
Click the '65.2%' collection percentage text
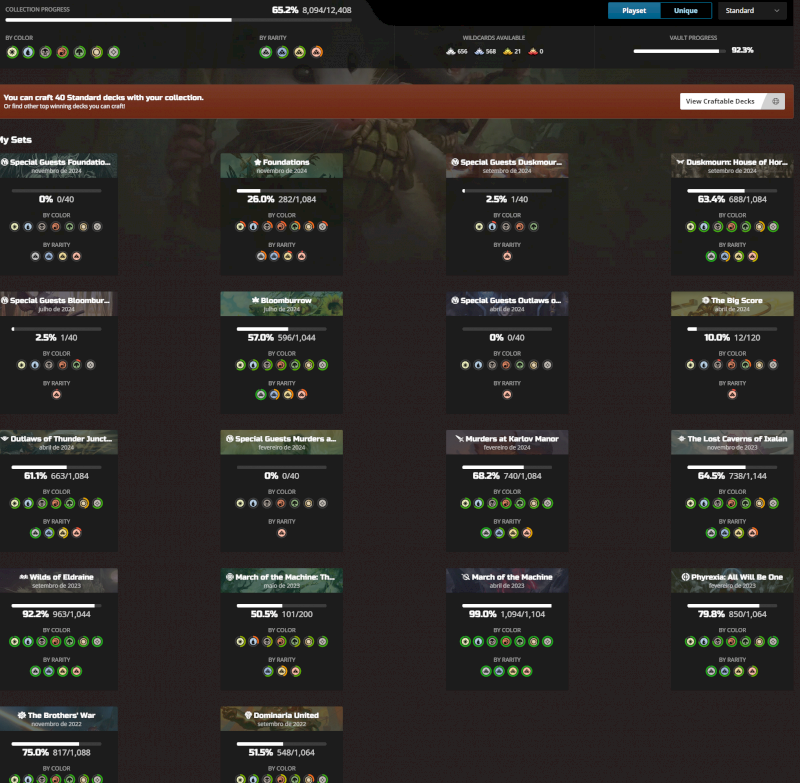click(x=285, y=10)
